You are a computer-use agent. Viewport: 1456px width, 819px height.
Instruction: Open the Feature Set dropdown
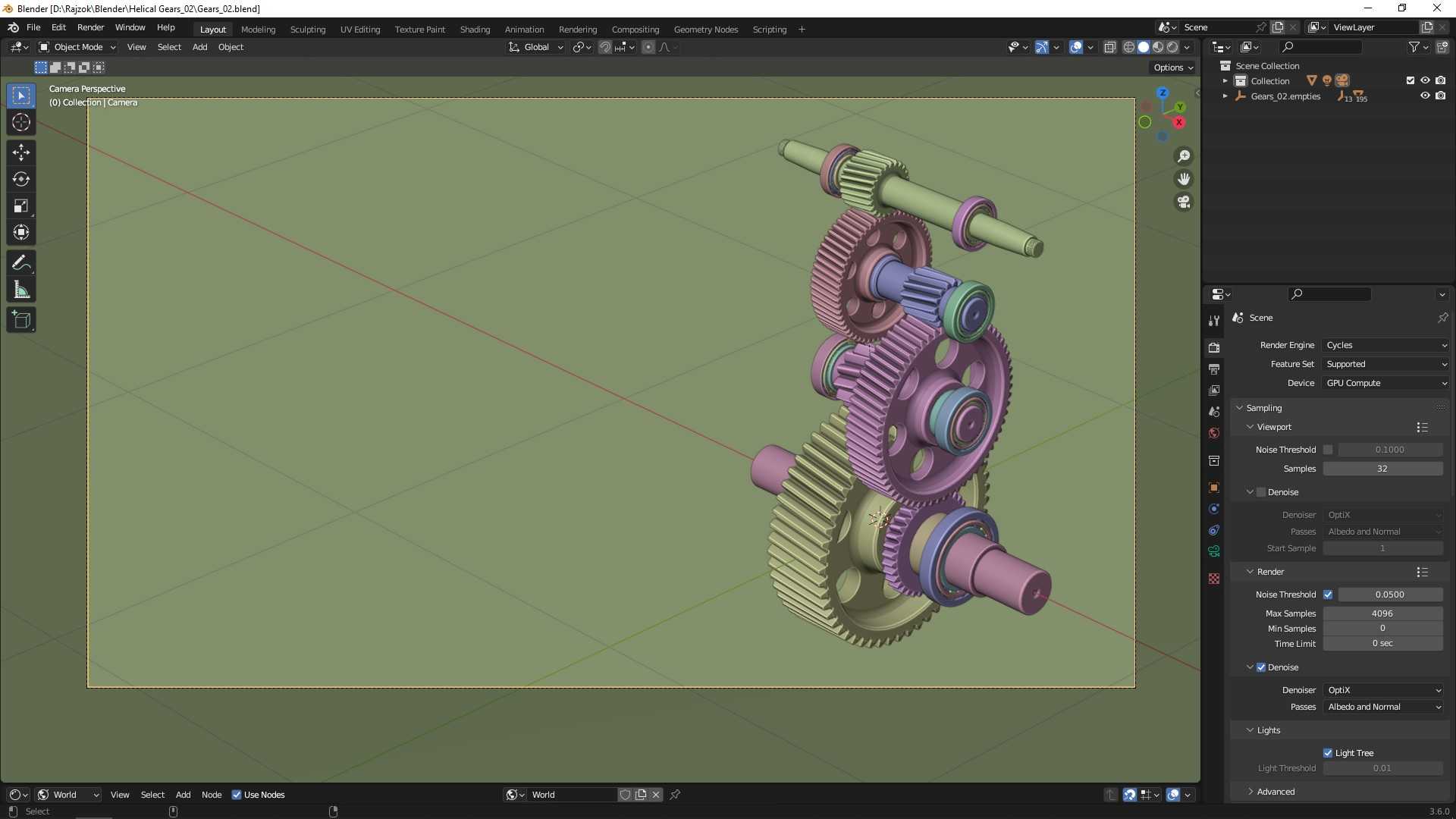pos(1386,364)
